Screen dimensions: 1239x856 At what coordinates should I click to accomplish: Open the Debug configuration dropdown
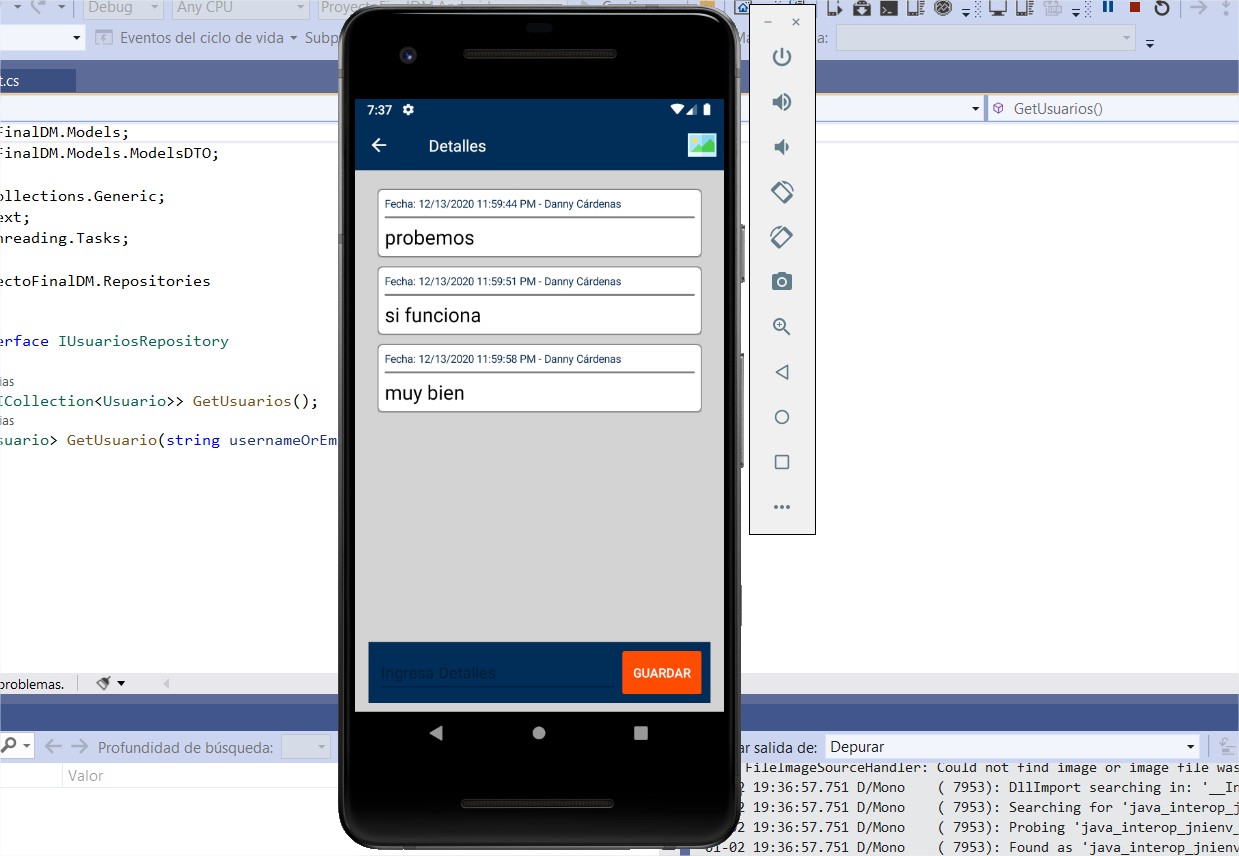(x=122, y=8)
